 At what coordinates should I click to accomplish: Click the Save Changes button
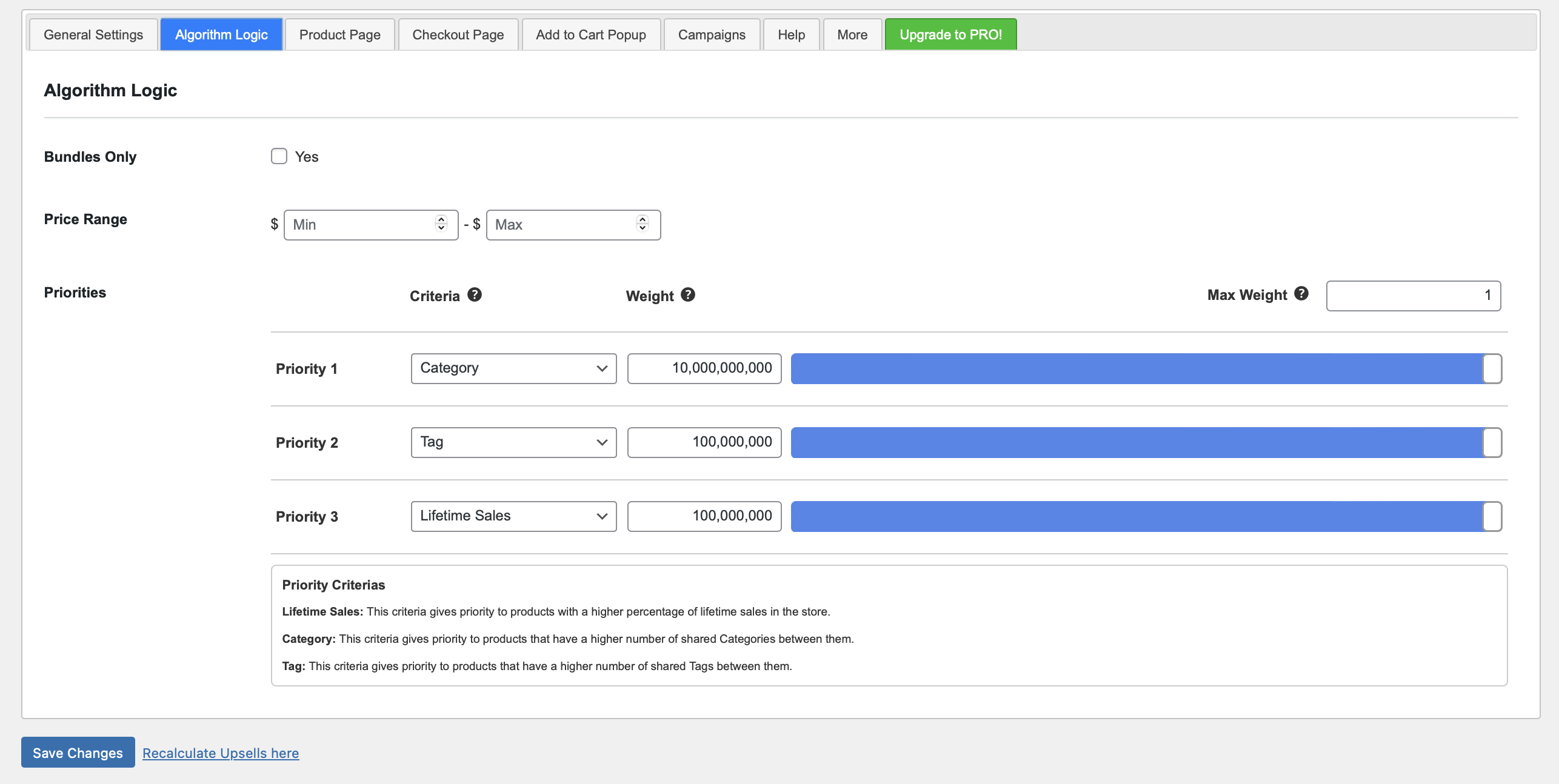coord(78,752)
